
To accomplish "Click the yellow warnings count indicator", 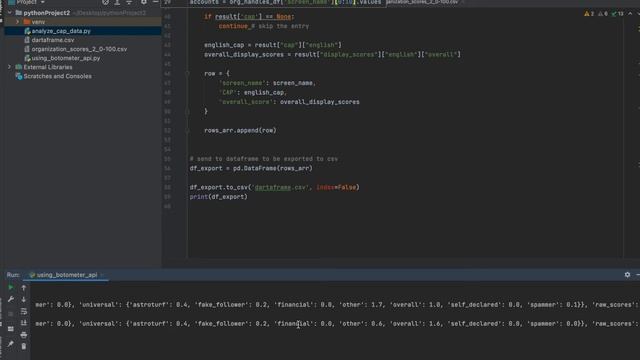I will pyautogui.click(x=589, y=14).
